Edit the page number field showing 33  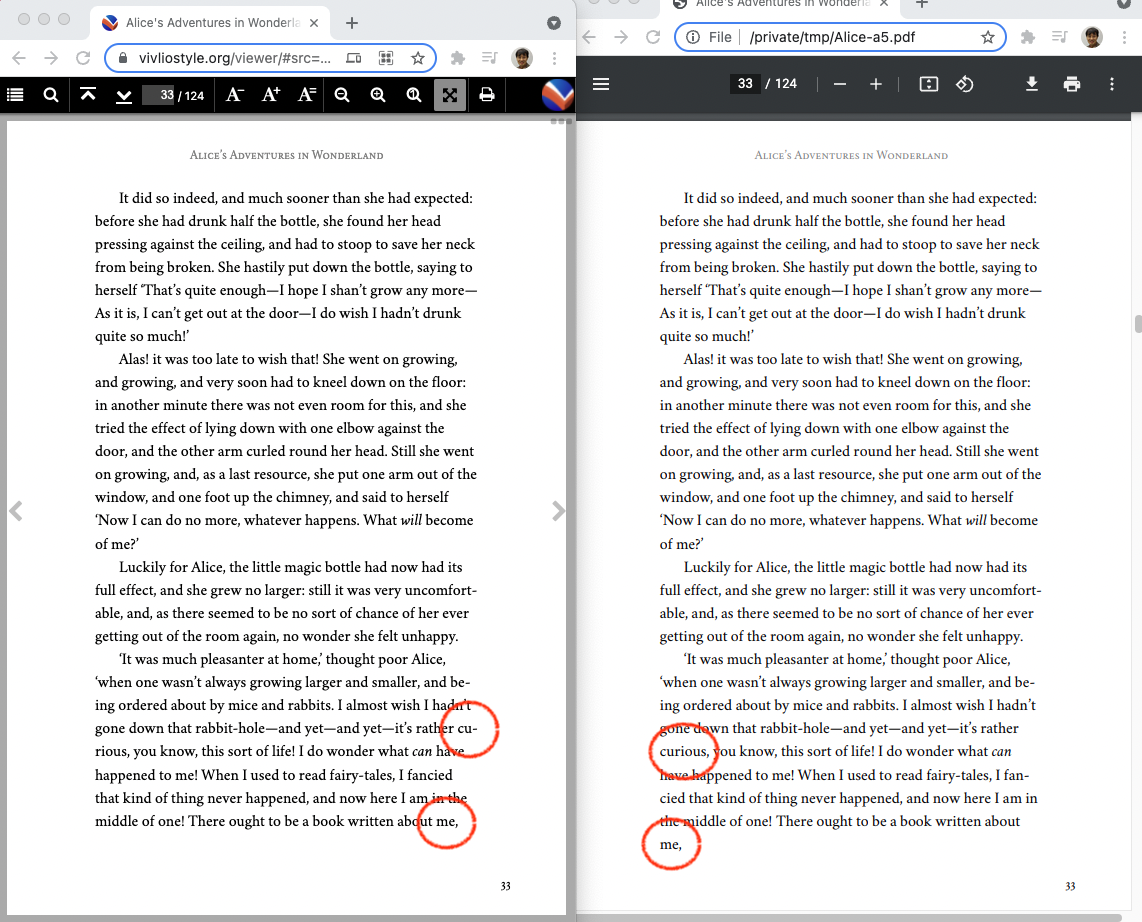[157, 95]
